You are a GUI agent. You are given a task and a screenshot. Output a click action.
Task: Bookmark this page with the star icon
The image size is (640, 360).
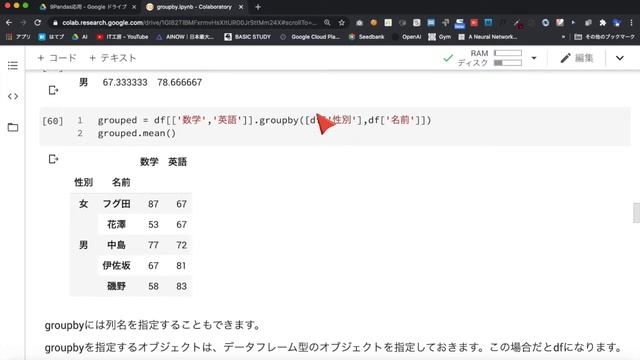342,23
